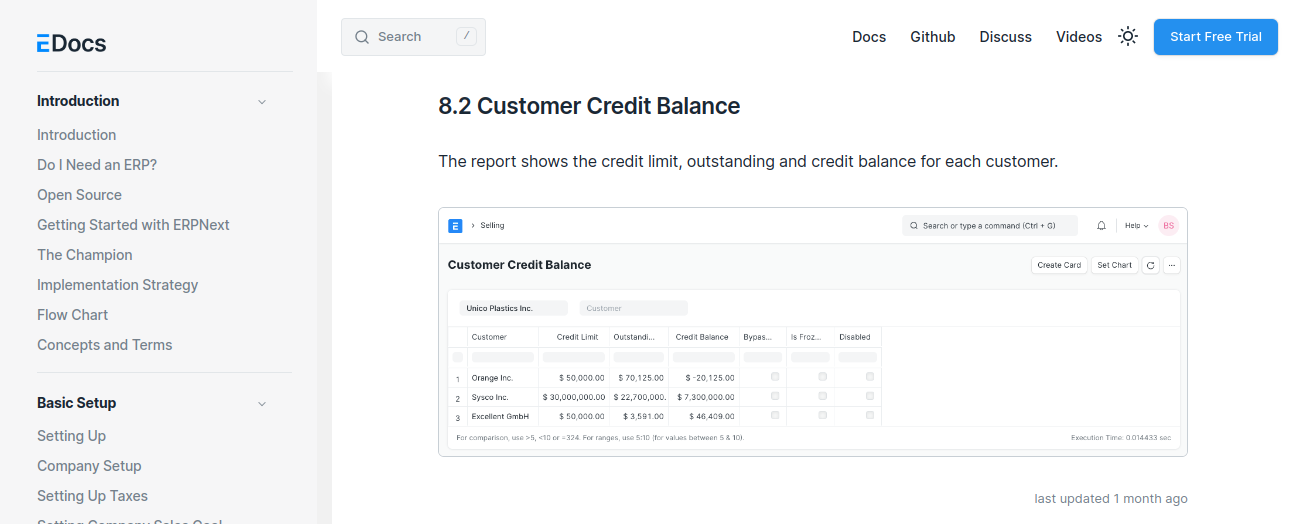Open the Docs nav link

[x=869, y=37]
